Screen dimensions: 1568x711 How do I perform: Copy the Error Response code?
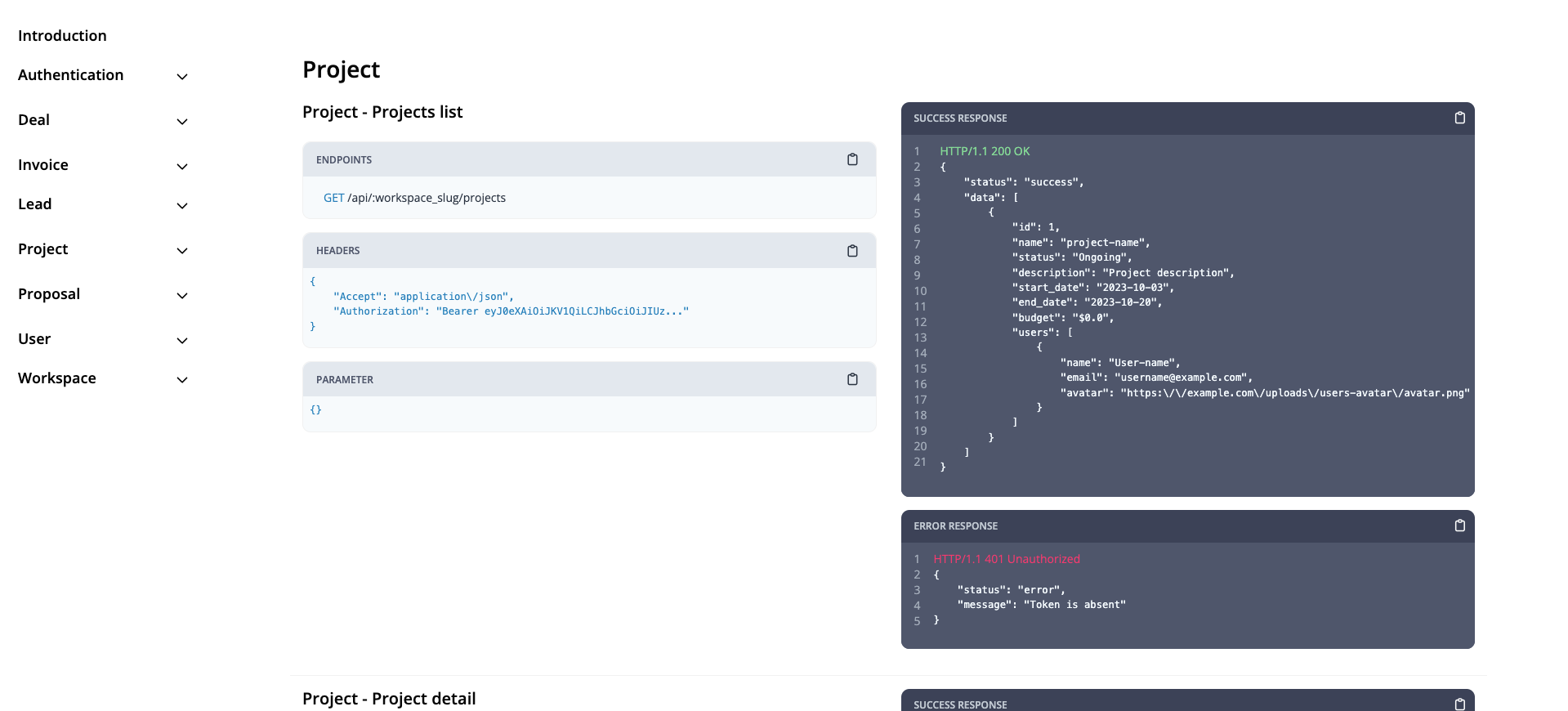[1459, 525]
